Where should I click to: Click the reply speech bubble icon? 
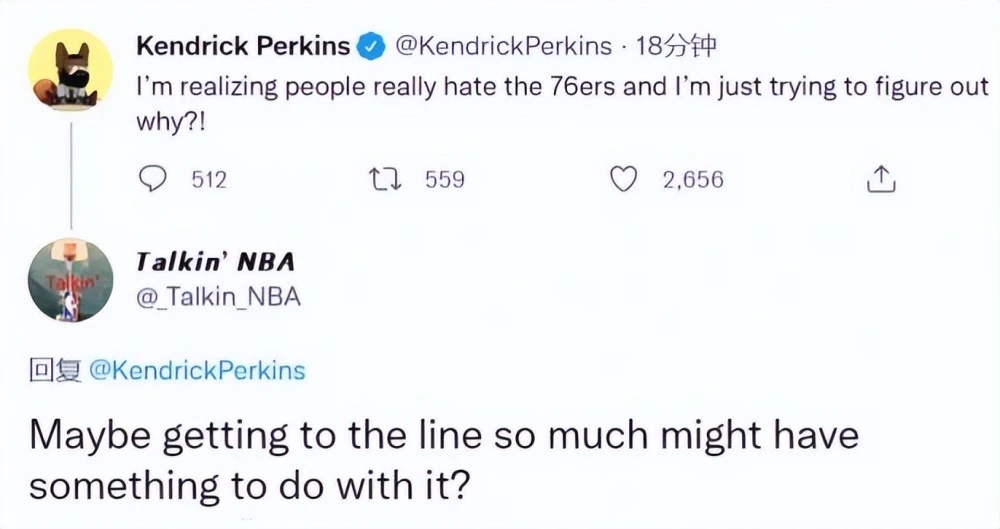152,179
